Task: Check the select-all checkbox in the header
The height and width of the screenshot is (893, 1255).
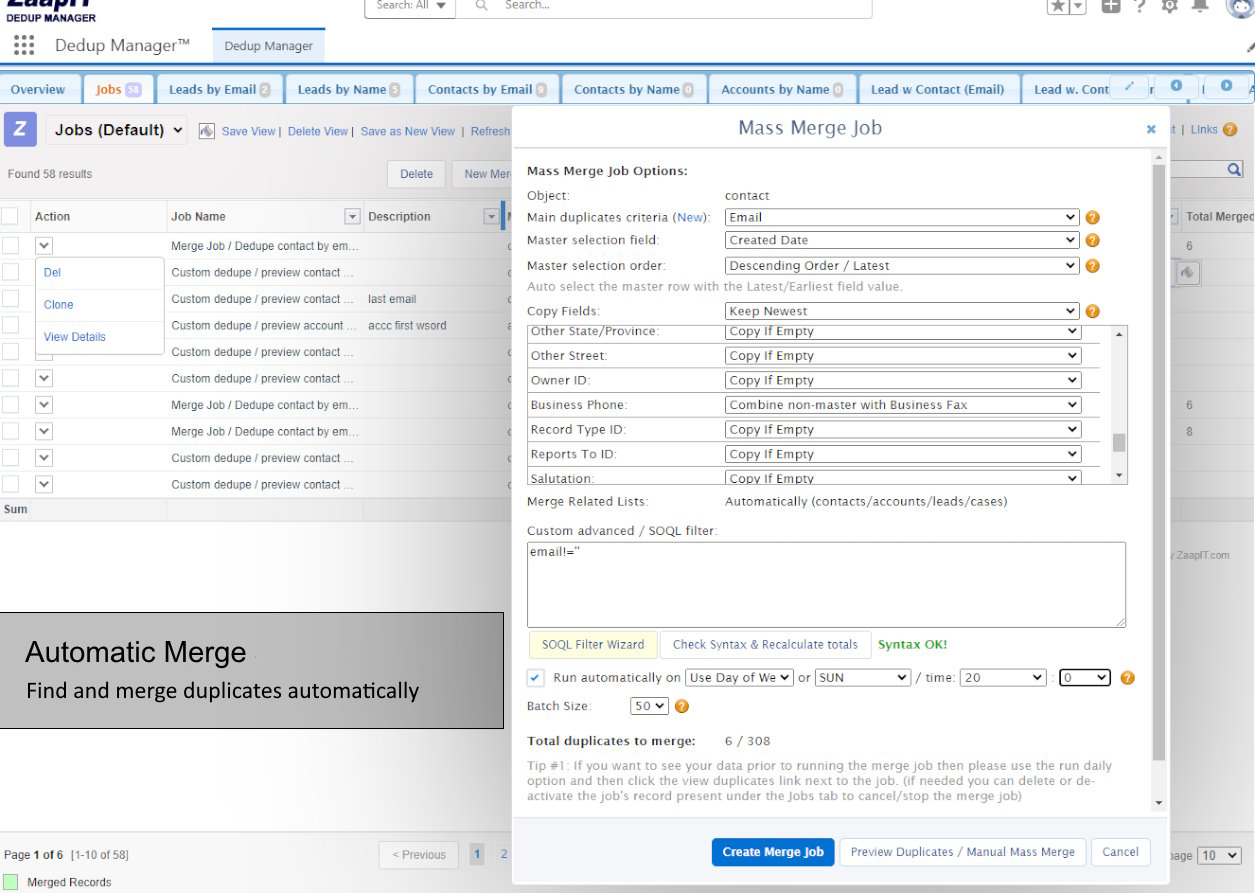Action: point(13,216)
